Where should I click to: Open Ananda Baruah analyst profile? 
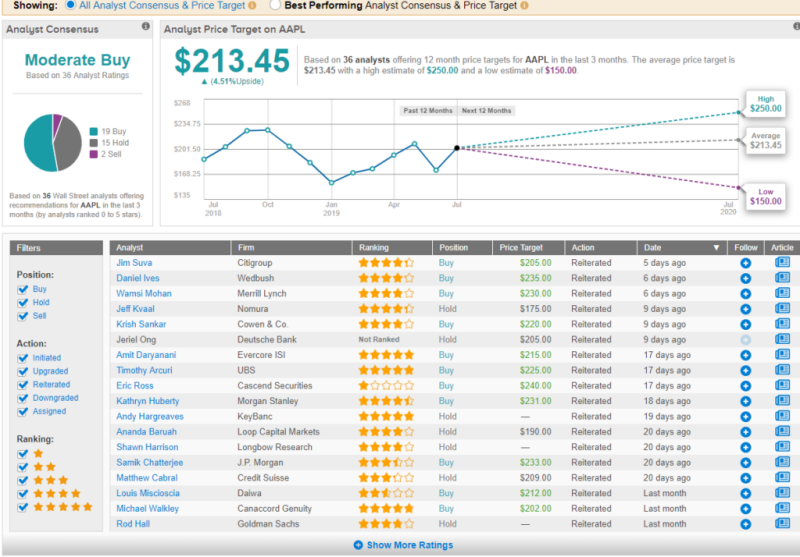click(146, 432)
